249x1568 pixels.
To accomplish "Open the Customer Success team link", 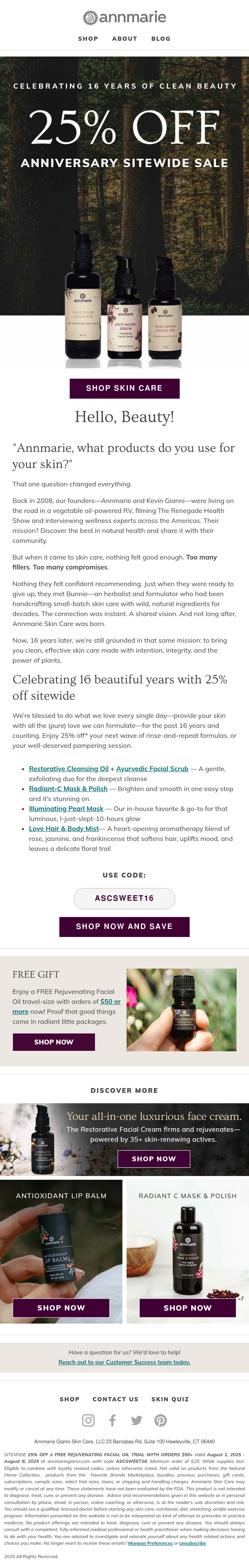I will pos(124,1362).
